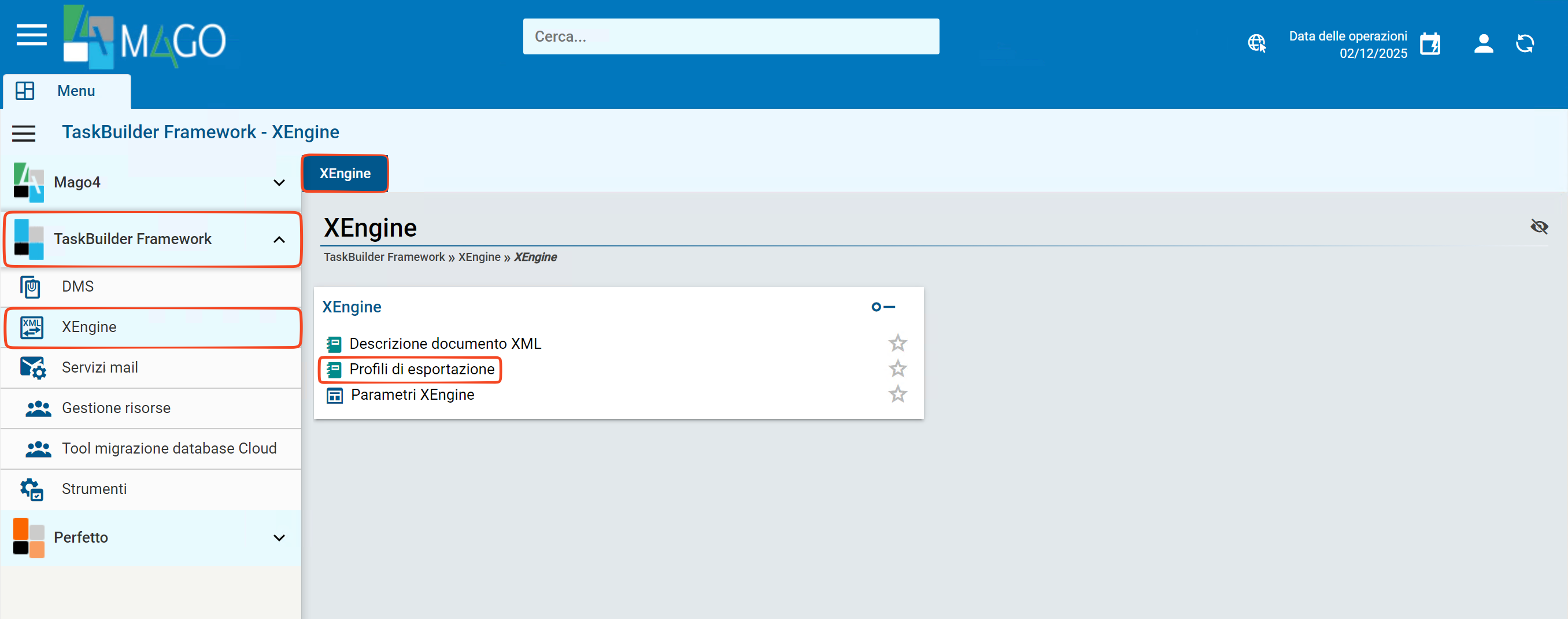
Task: Open Servizi mail in the sidebar
Action: 151,368
